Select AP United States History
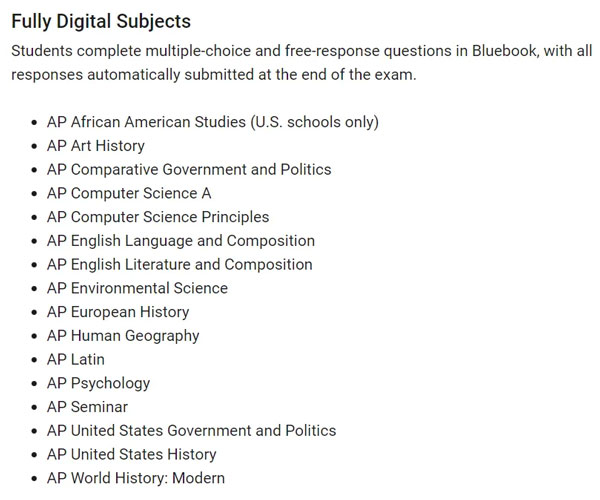 coord(132,454)
